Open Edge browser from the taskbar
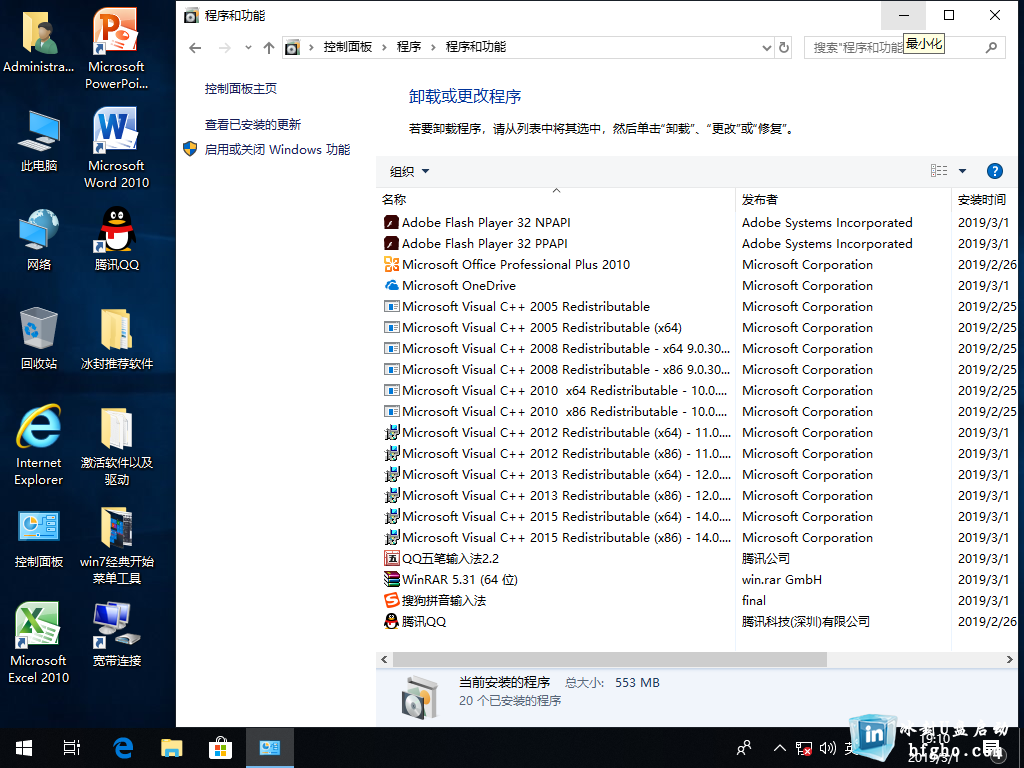Image resolution: width=1024 pixels, height=768 pixels. coord(123,748)
